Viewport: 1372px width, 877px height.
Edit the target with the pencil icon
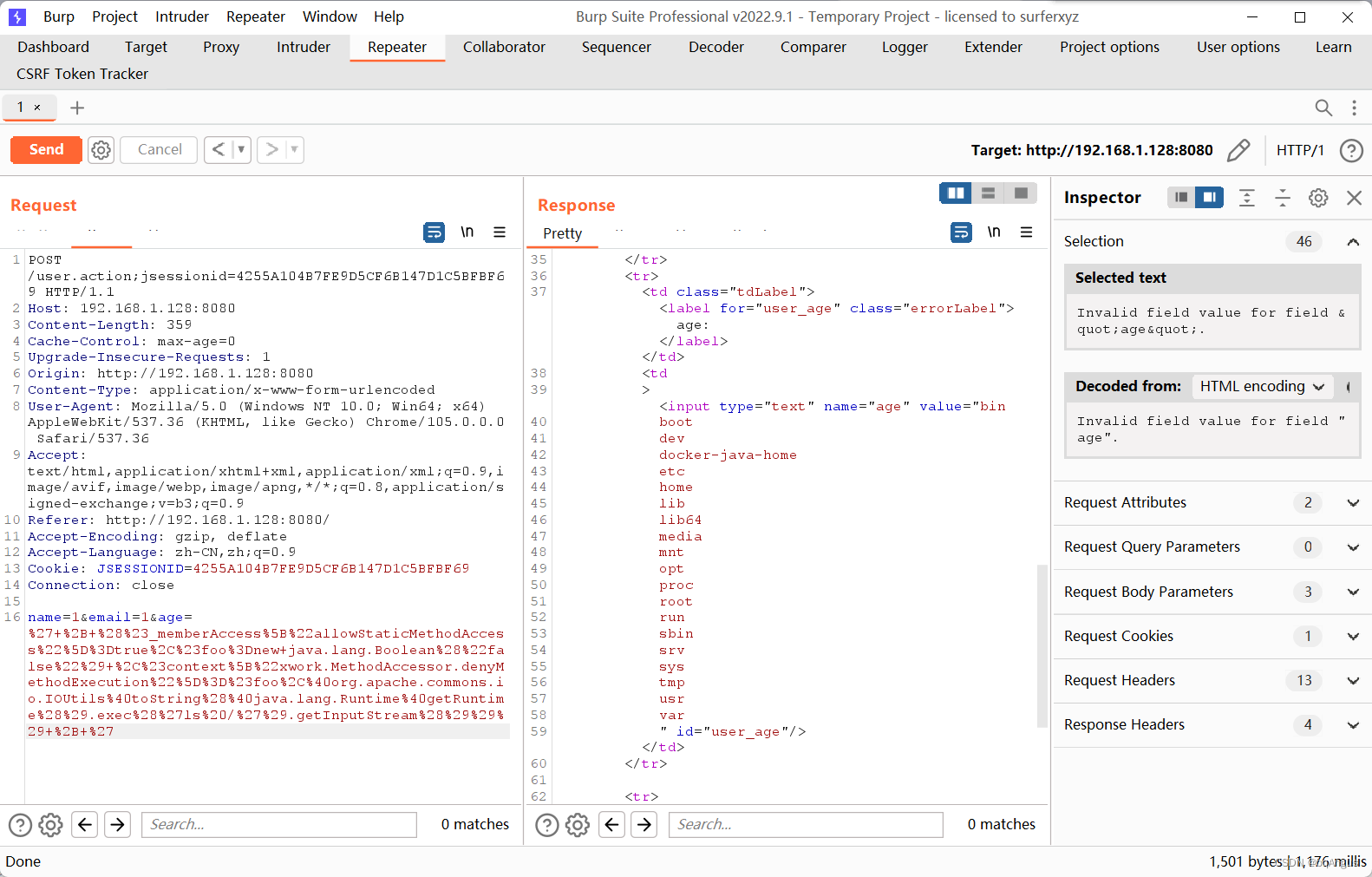[x=1238, y=150]
